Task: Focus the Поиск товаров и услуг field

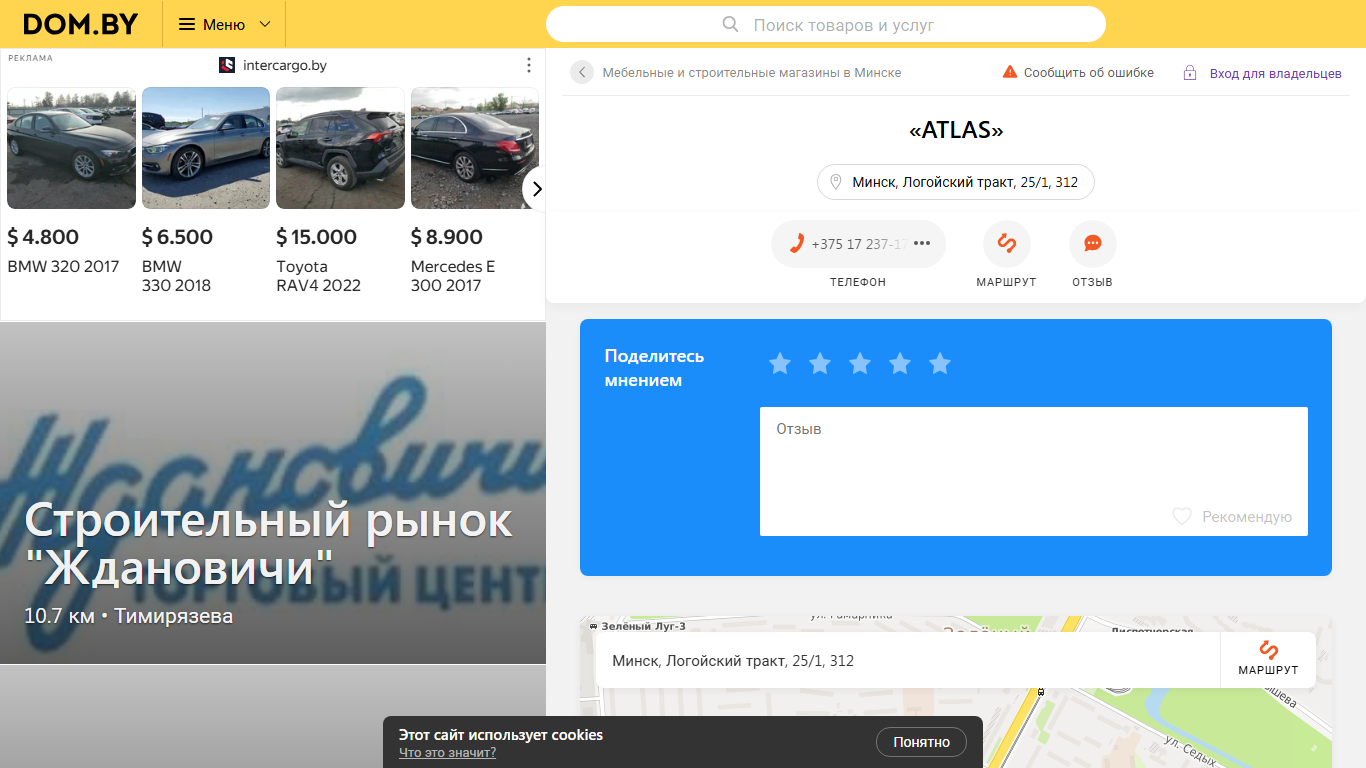Action: [x=826, y=24]
